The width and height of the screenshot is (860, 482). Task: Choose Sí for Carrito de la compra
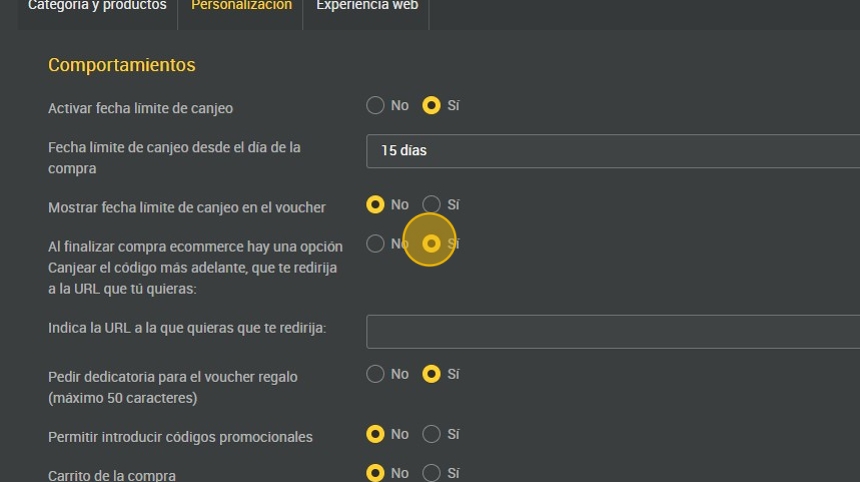tap(432, 473)
